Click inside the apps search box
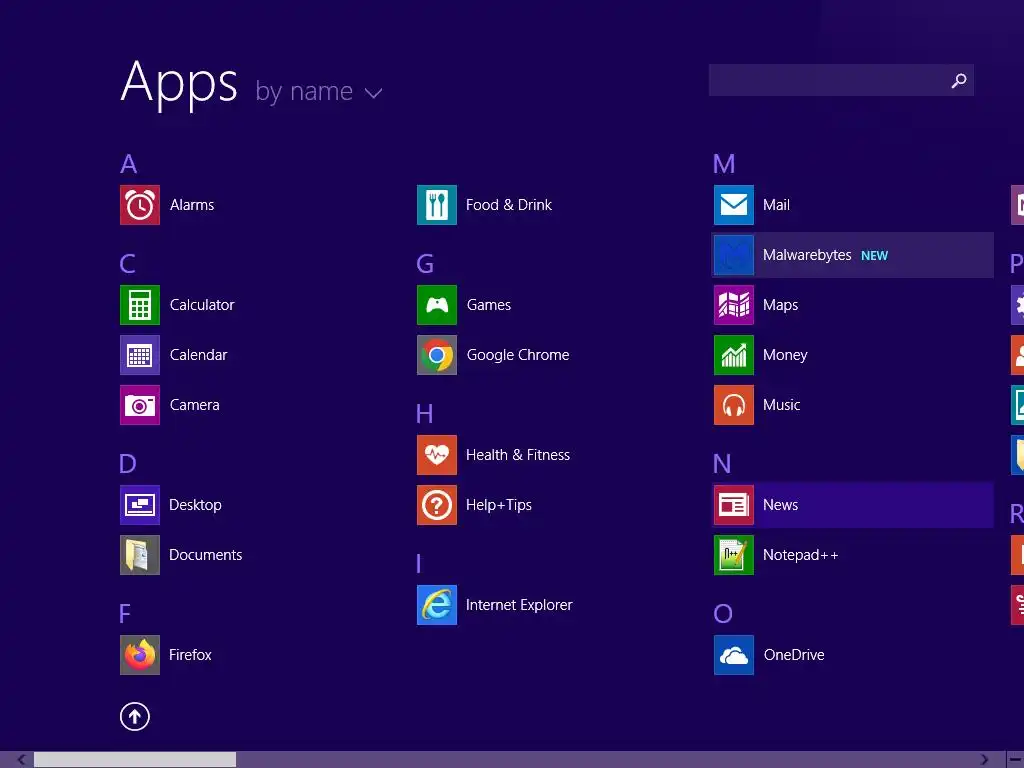Viewport: 1024px width, 768px height. pyautogui.click(x=841, y=80)
